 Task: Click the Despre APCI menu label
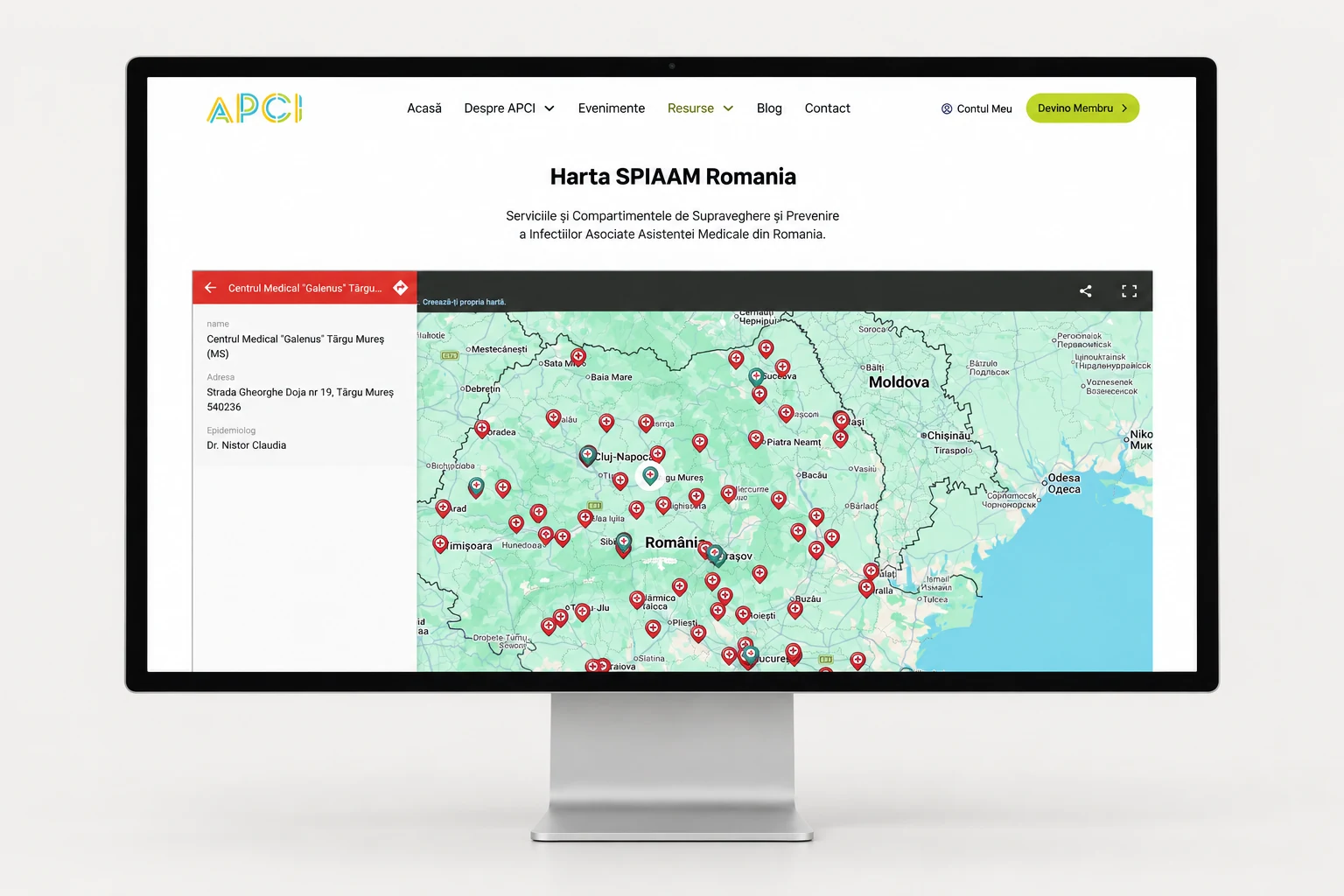click(500, 108)
